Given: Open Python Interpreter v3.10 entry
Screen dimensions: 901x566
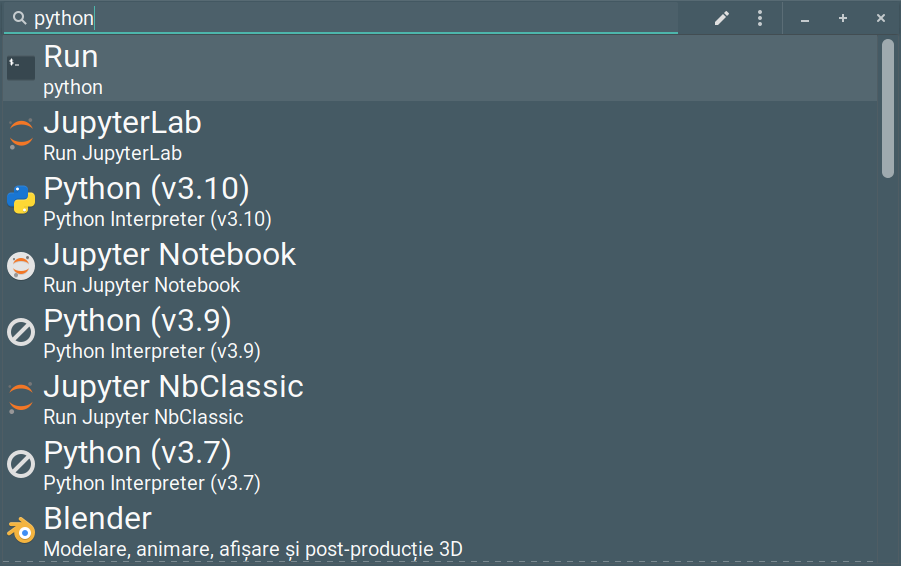Looking at the screenshot, I should (440, 201).
